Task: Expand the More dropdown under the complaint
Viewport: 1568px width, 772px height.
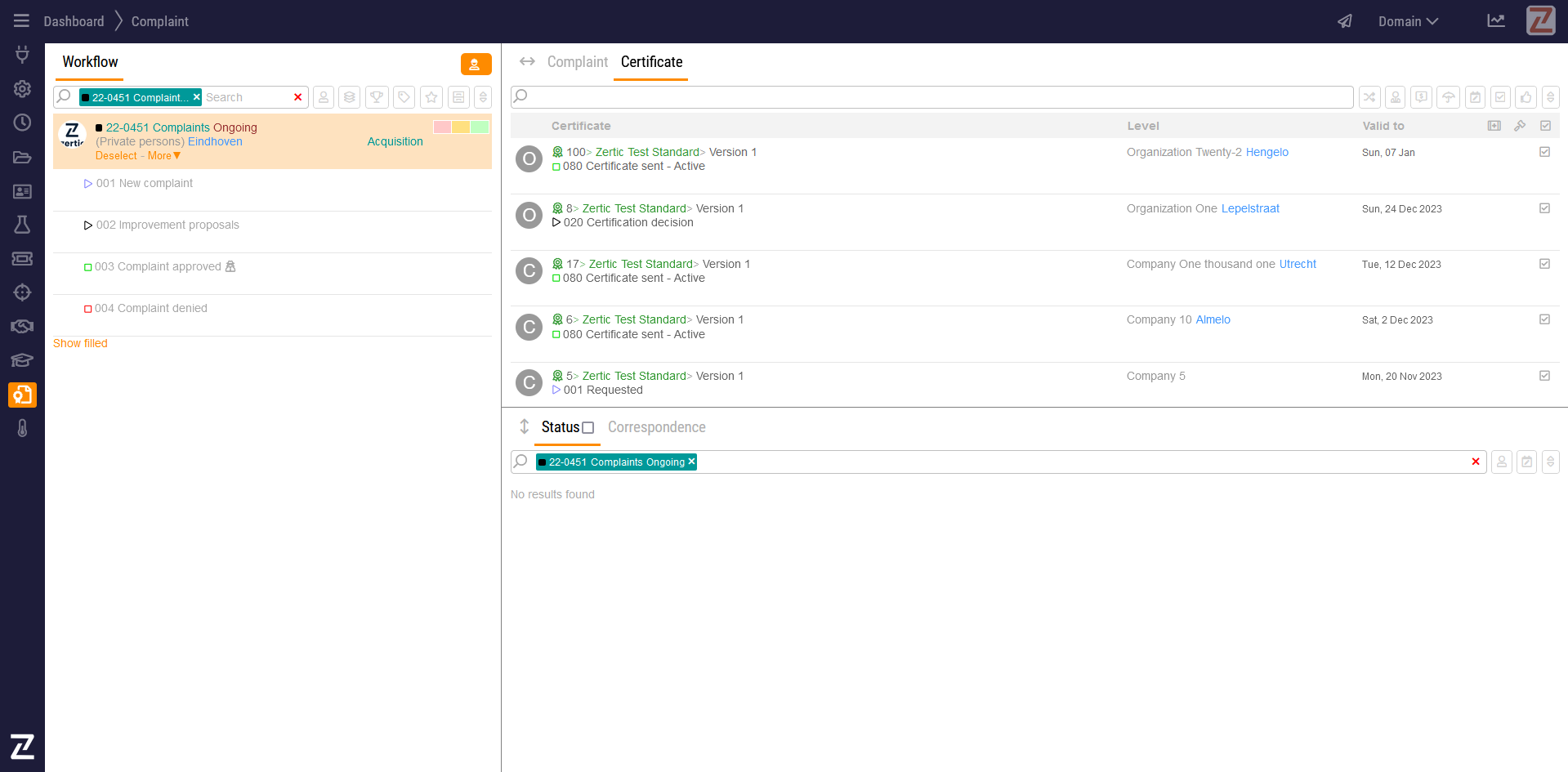Action: (164, 156)
